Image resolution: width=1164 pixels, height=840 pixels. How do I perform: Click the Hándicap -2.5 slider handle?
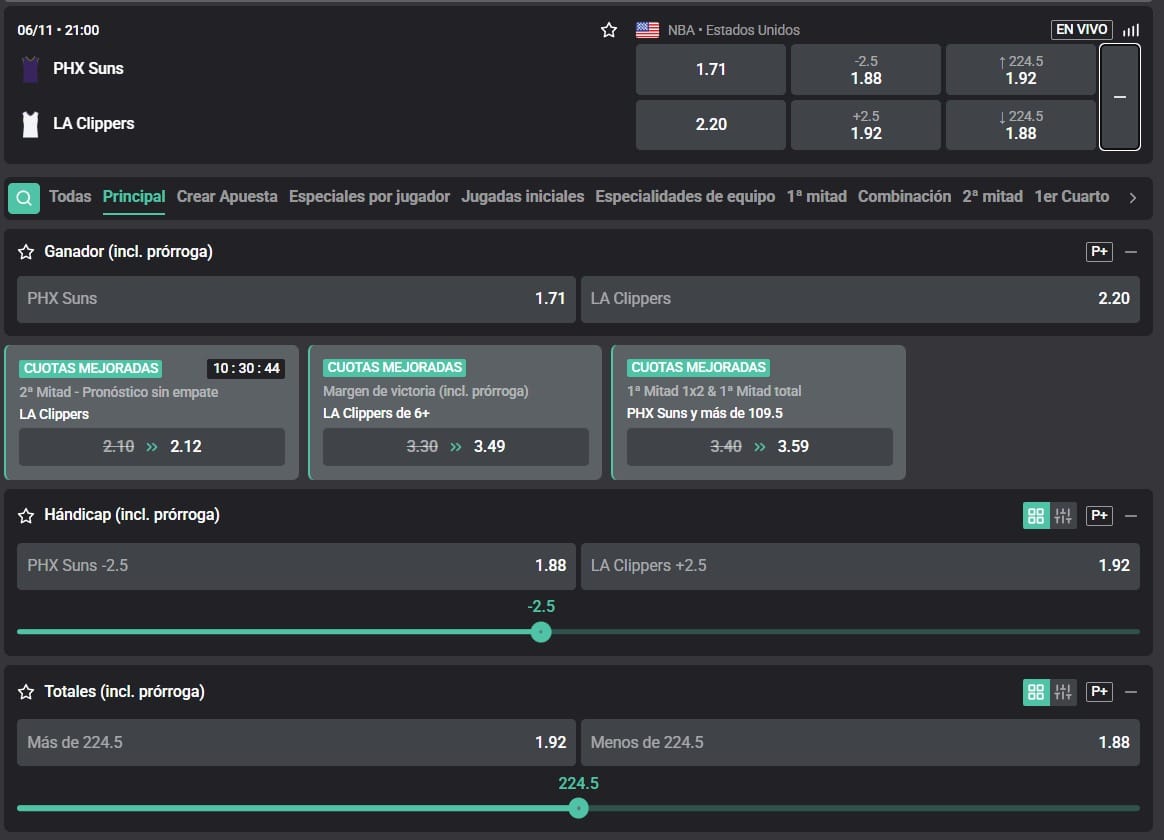[x=541, y=632]
